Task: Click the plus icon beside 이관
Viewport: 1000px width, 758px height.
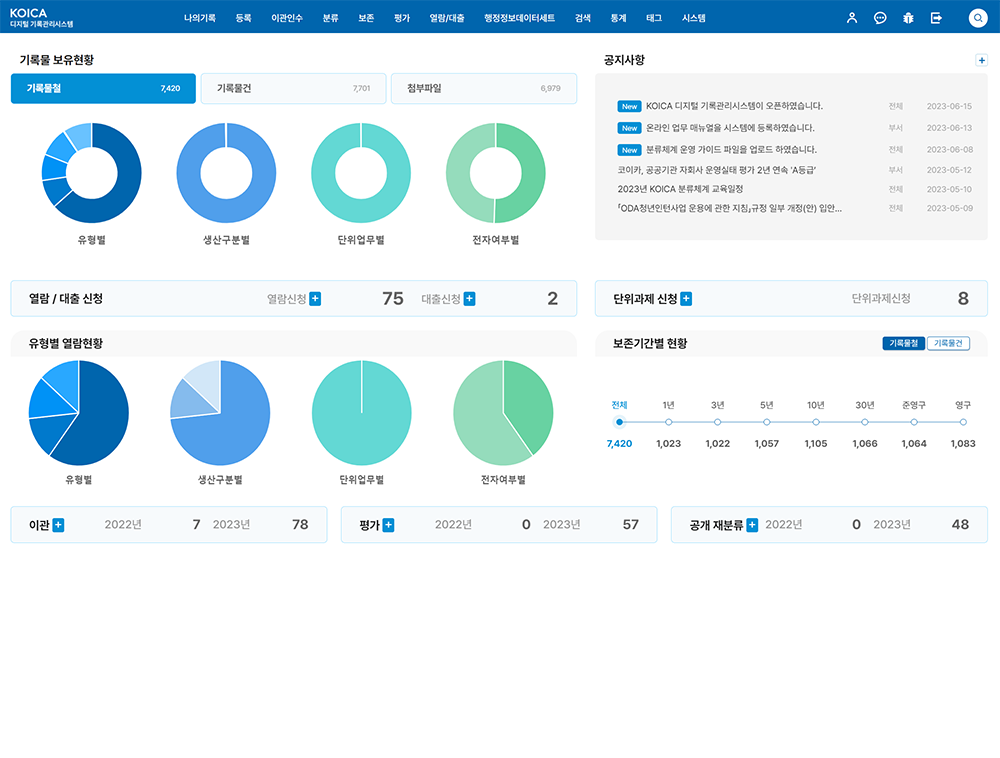Action: pos(58,525)
